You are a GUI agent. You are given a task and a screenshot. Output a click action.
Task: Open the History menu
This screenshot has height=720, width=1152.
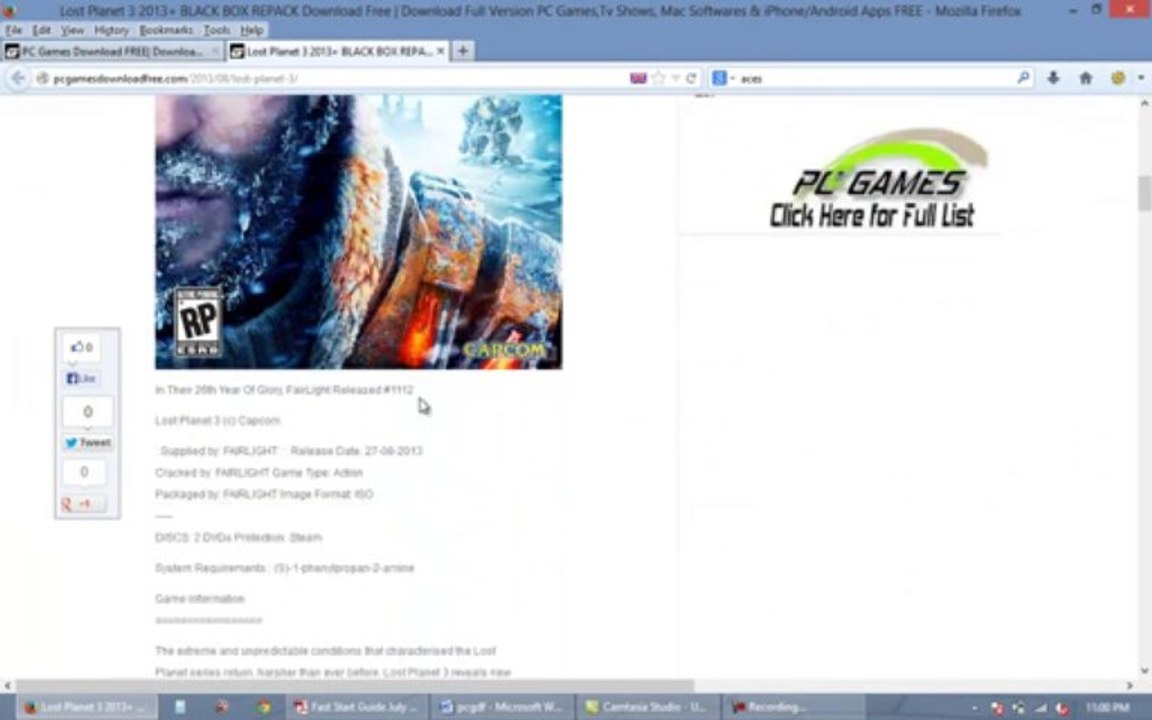(x=112, y=30)
